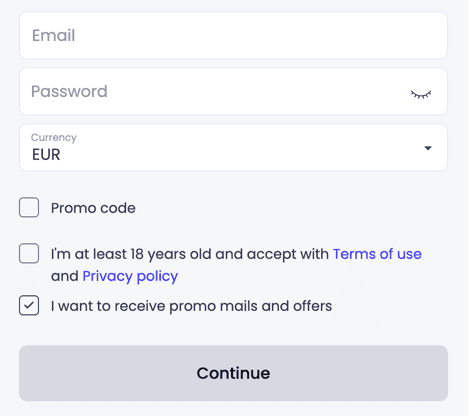Click the Password placeholder text
This screenshot has height=416, width=469.
(69, 91)
